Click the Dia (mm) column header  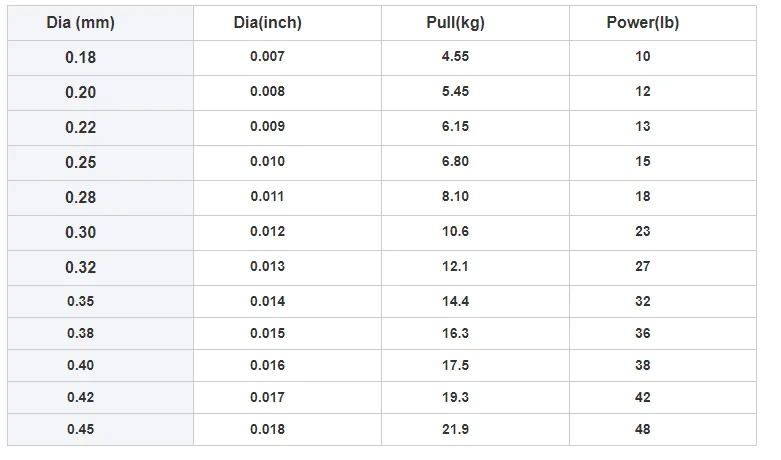pos(81,23)
